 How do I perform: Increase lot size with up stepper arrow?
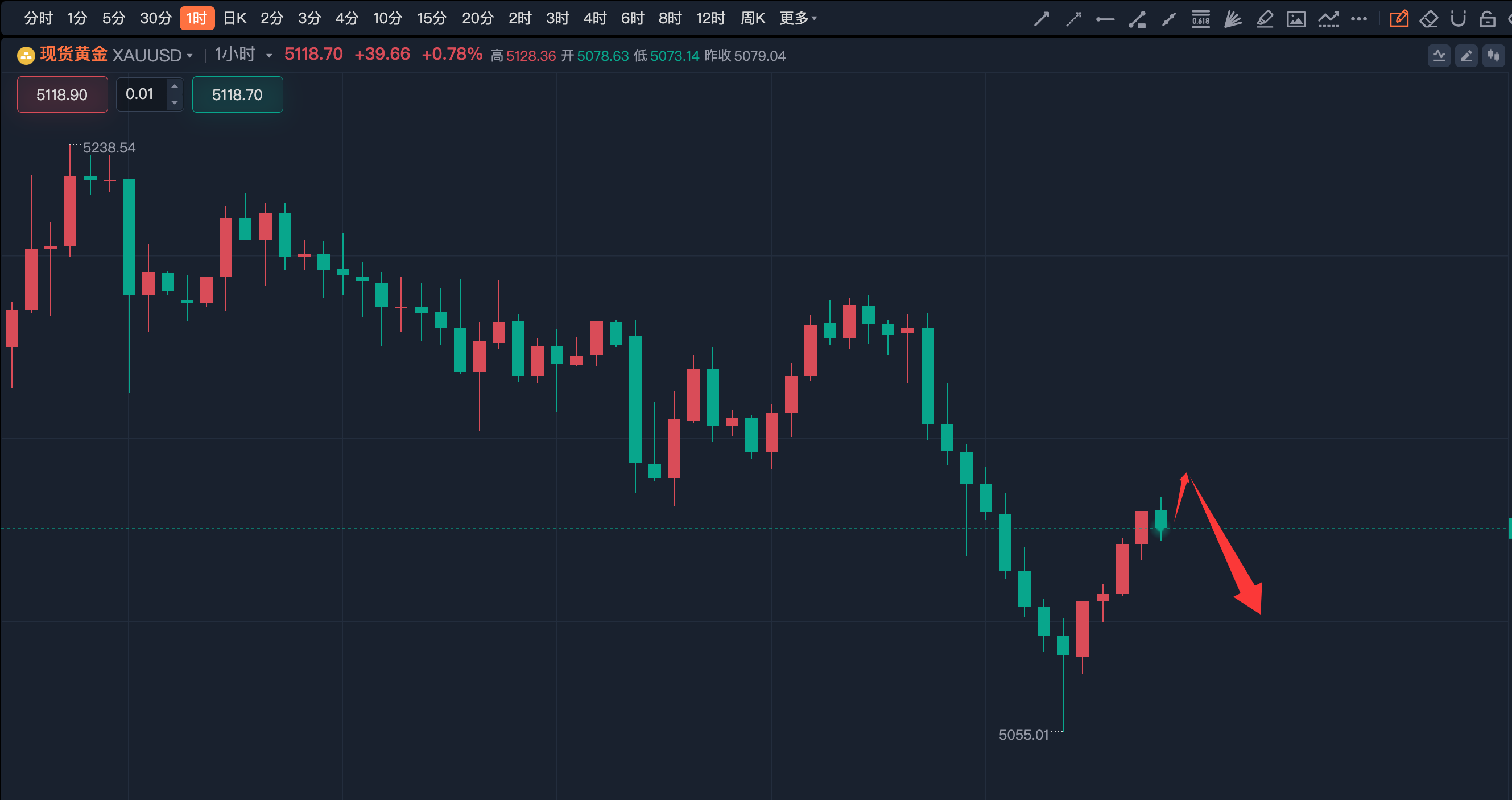174,87
